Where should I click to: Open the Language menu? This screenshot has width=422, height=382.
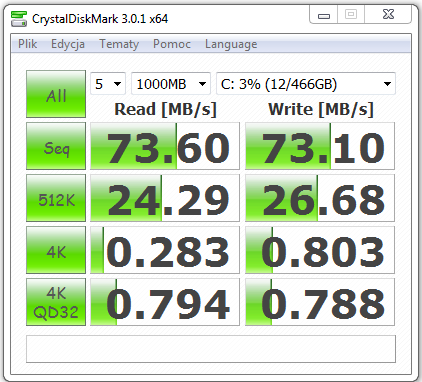[231, 44]
